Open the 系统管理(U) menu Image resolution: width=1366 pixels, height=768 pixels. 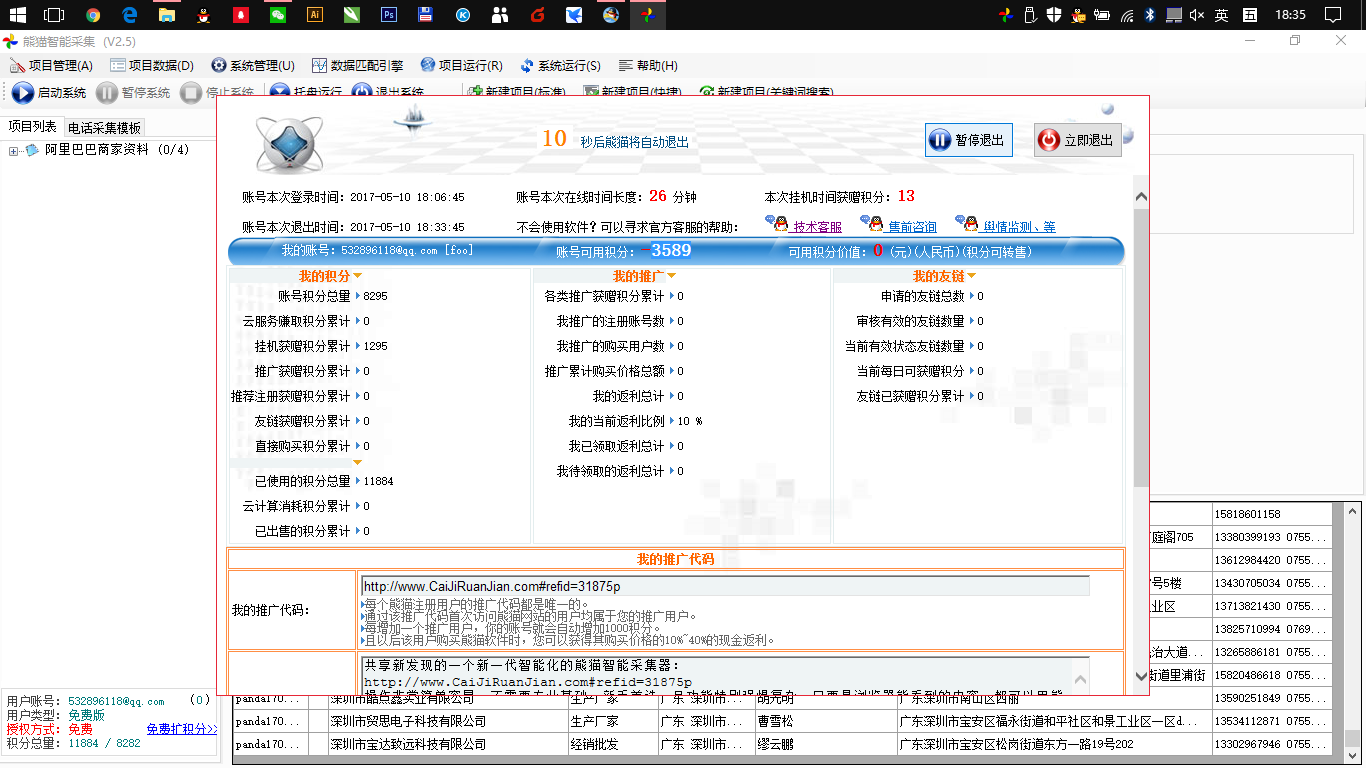click(x=253, y=66)
